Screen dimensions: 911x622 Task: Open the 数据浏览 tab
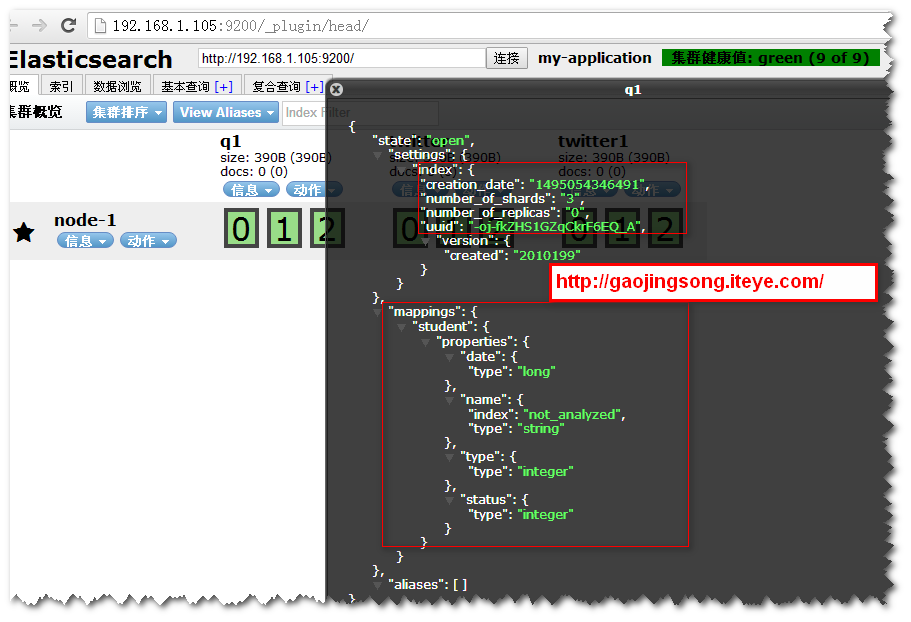point(117,86)
